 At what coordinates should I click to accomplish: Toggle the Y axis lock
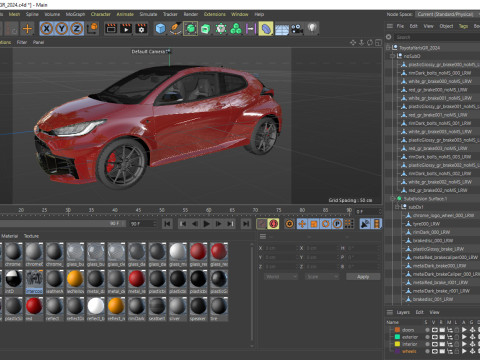(62, 29)
